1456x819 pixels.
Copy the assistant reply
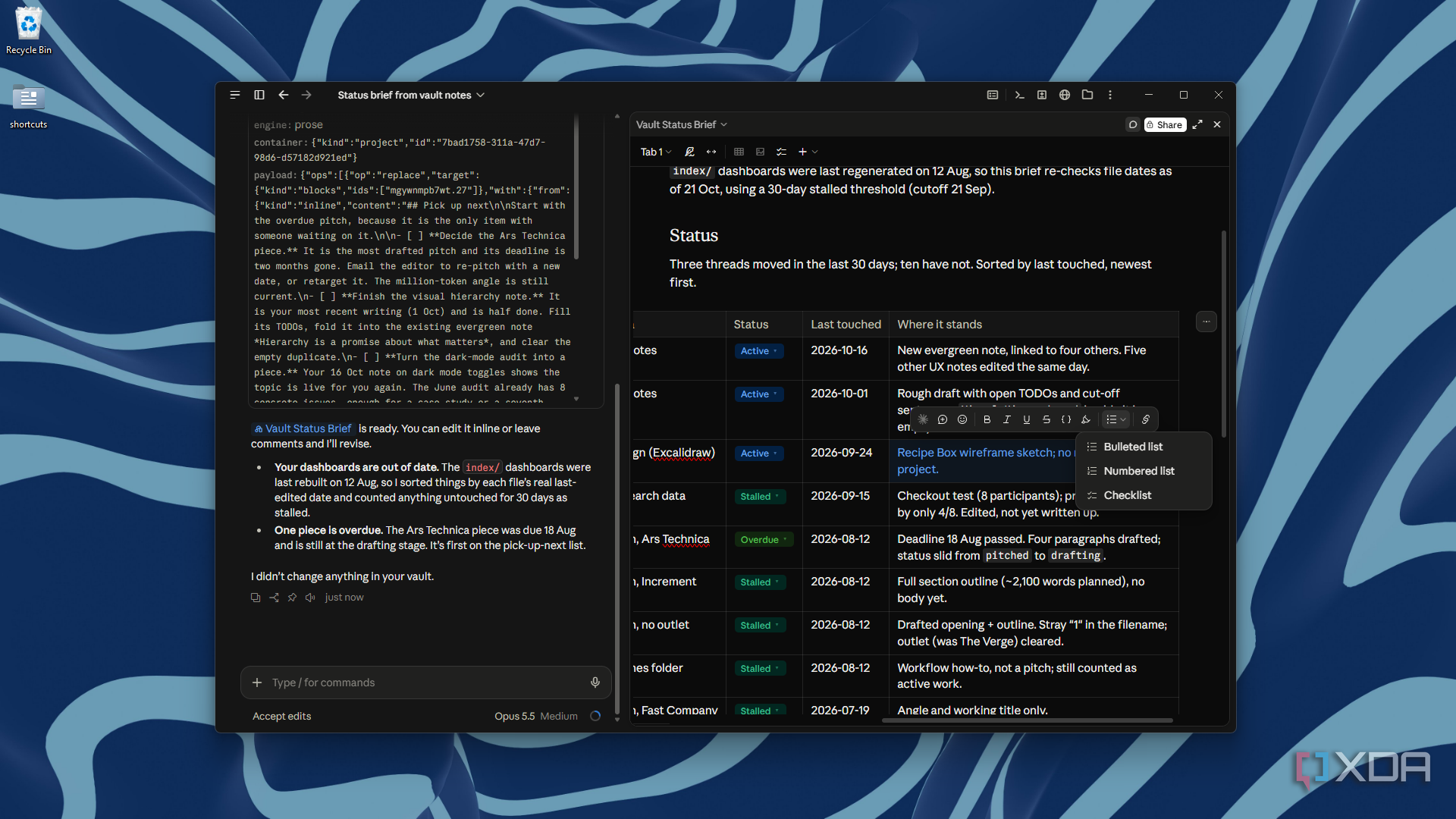256,598
